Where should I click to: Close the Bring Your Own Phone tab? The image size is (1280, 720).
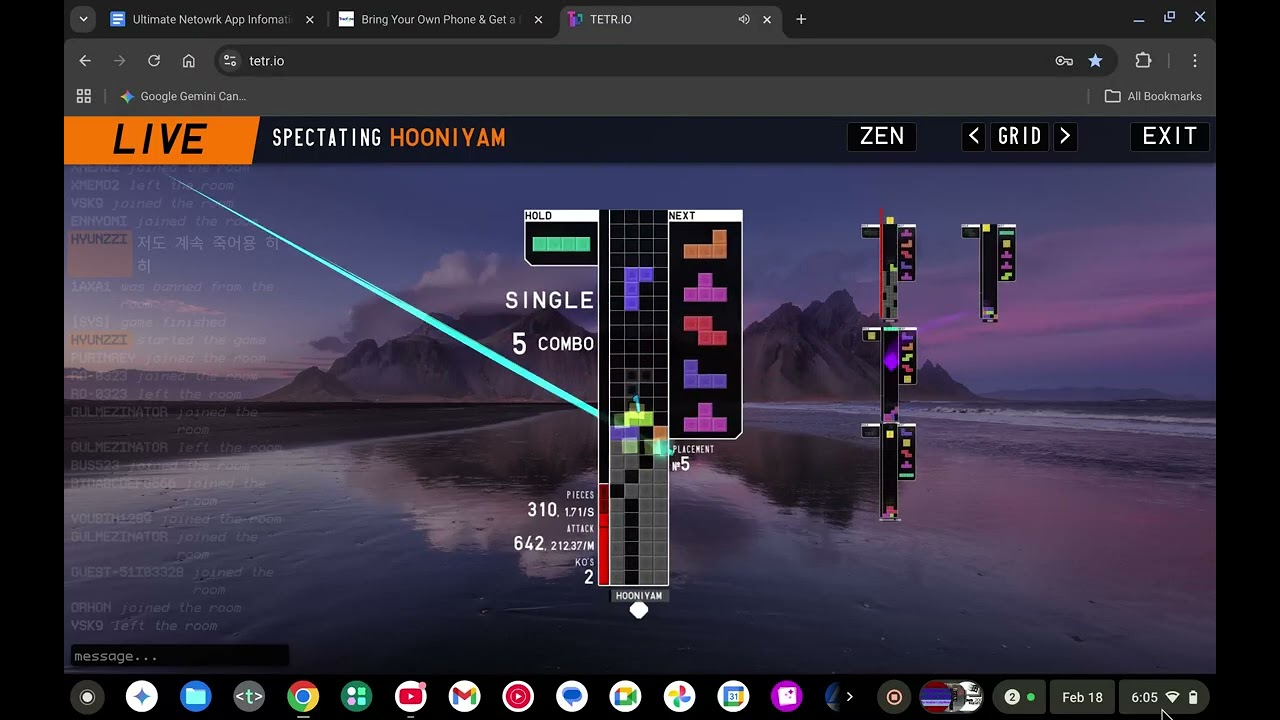tap(538, 19)
